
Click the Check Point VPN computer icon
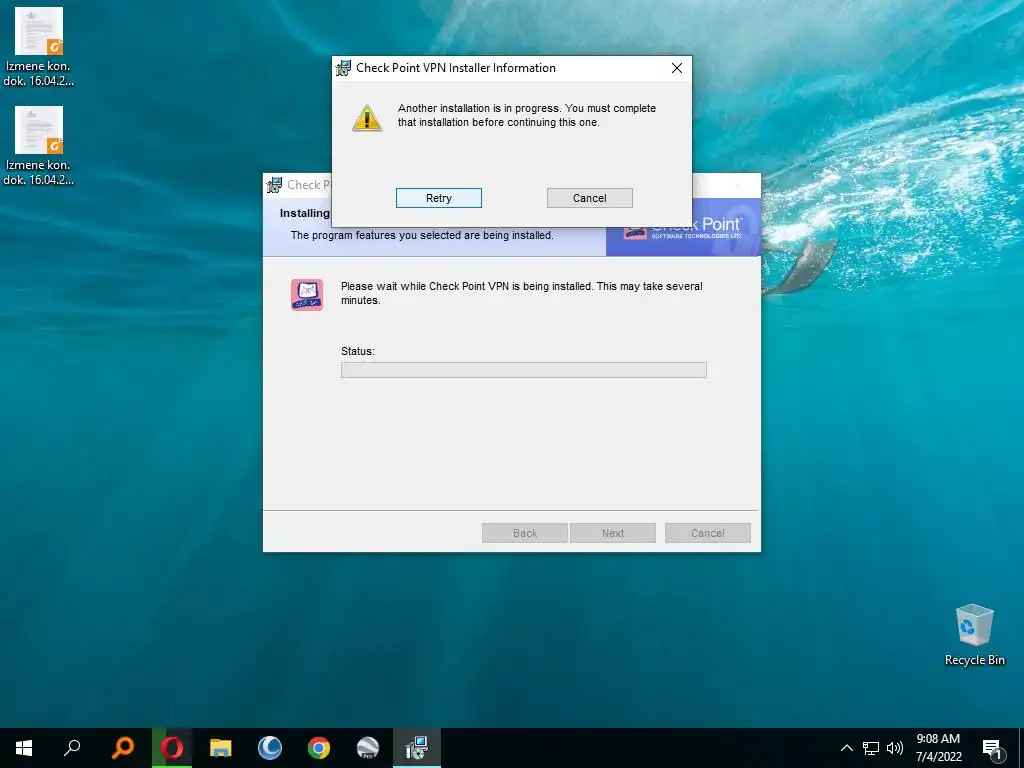[307, 295]
